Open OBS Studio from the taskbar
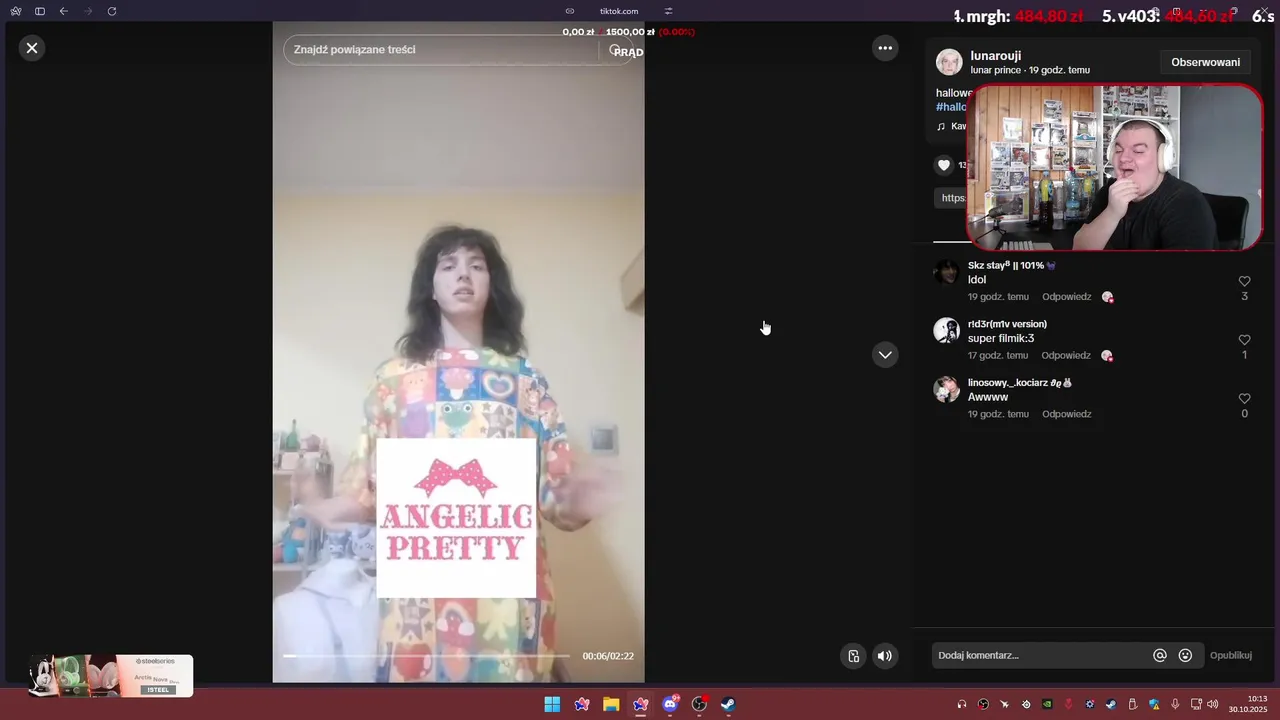This screenshot has height=720, width=1280. (699, 705)
